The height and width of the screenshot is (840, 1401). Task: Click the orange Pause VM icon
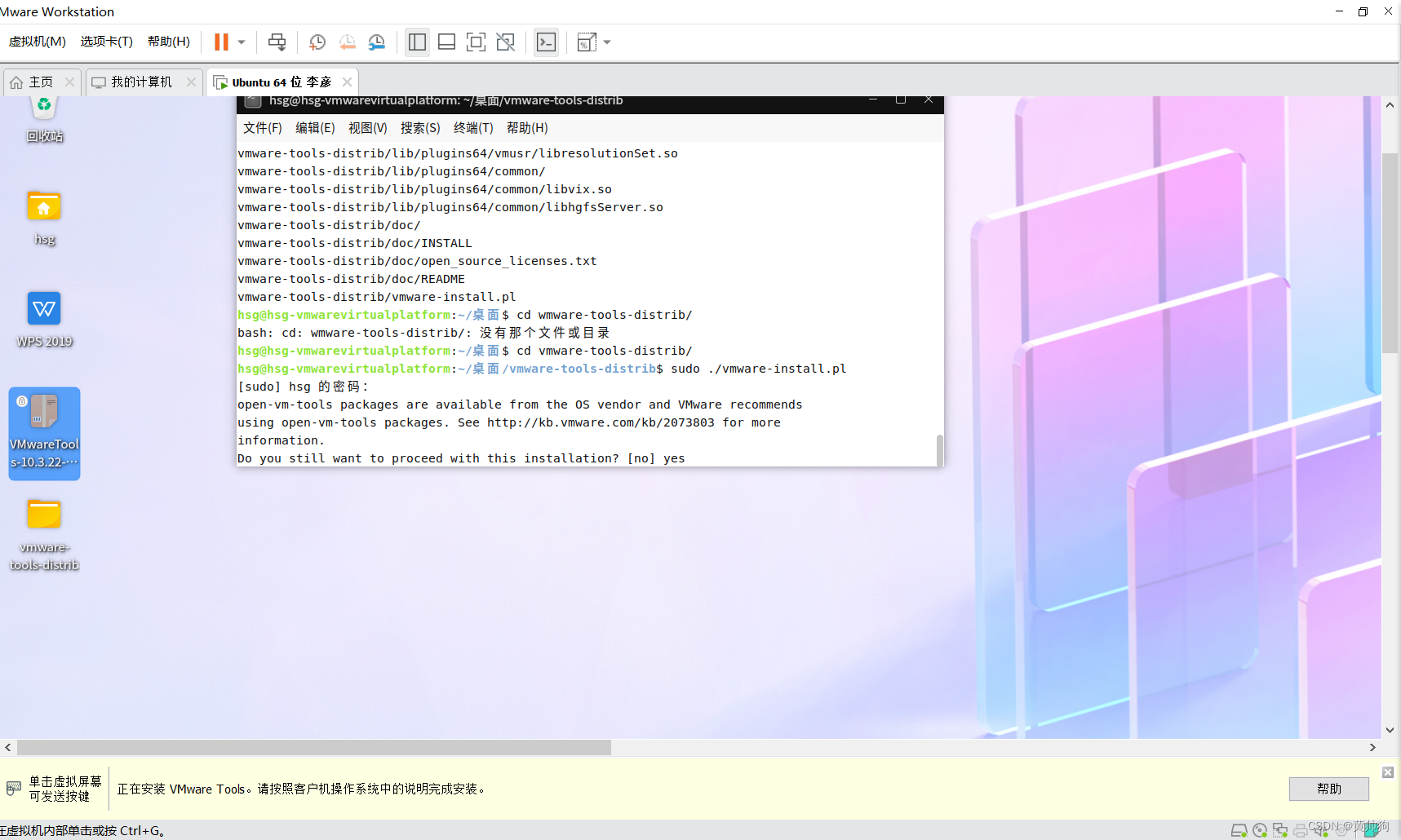pyautogui.click(x=221, y=42)
